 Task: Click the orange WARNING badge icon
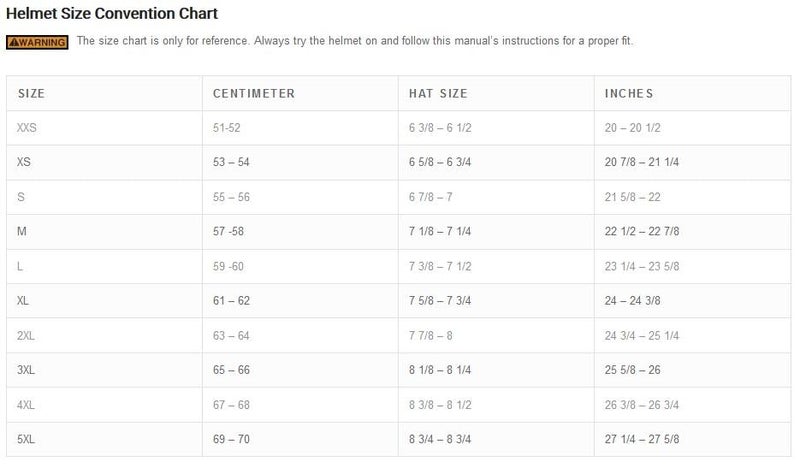(37, 41)
